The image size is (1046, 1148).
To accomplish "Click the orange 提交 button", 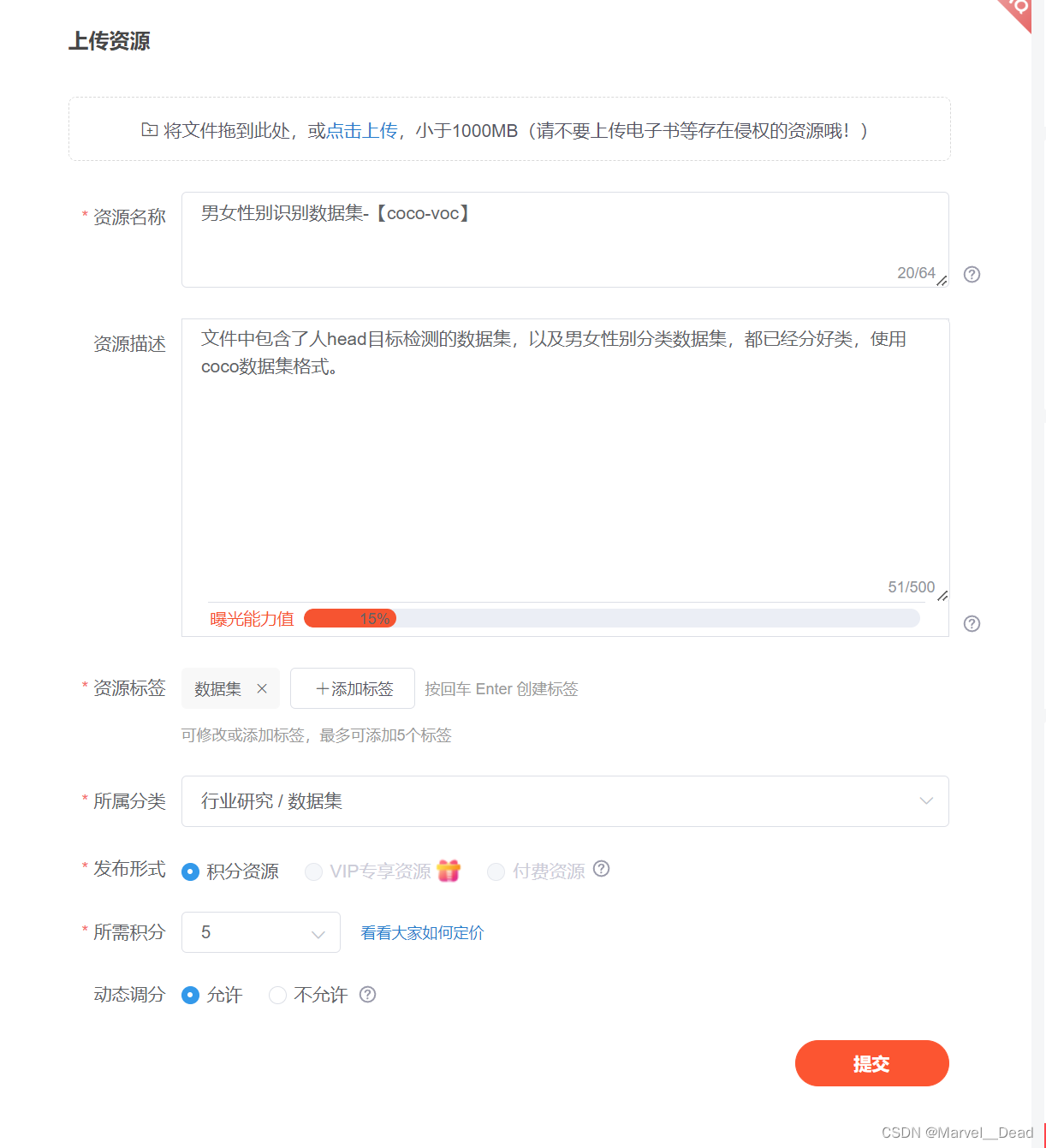I will pos(871,1063).
